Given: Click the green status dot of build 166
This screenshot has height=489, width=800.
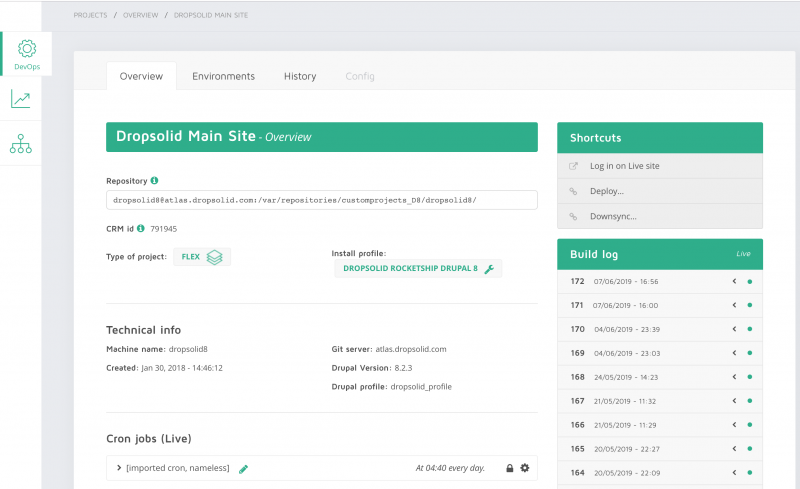Looking at the screenshot, I should (749, 425).
